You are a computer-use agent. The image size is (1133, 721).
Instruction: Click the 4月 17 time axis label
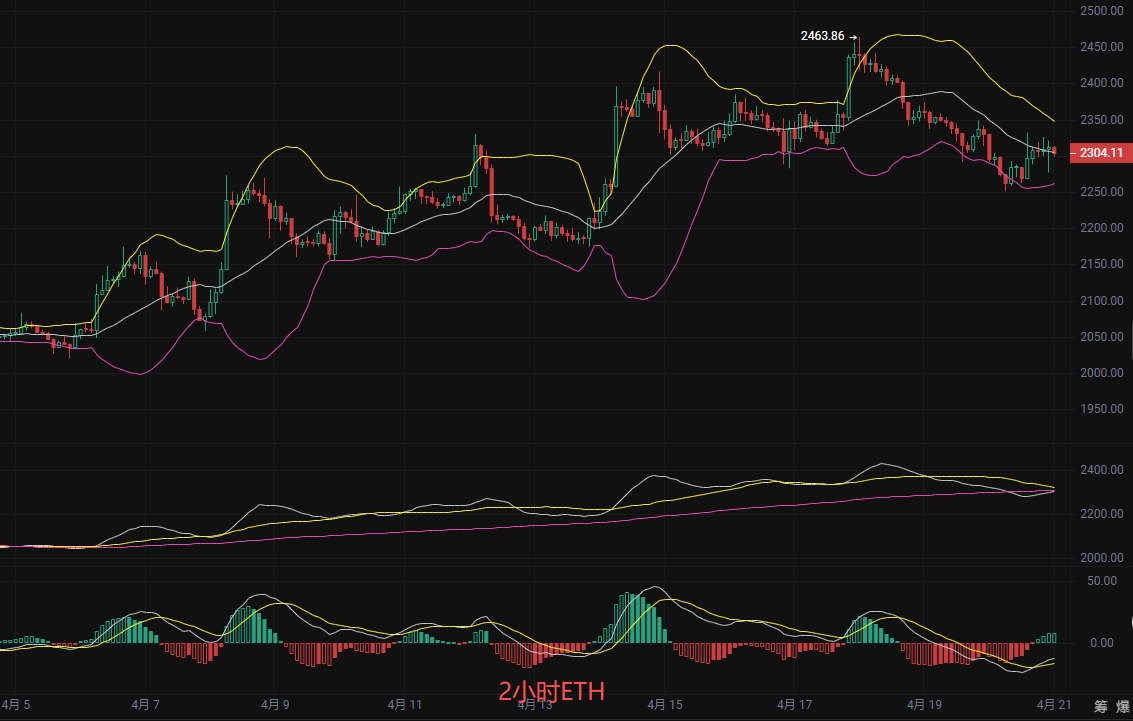[x=795, y=705]
